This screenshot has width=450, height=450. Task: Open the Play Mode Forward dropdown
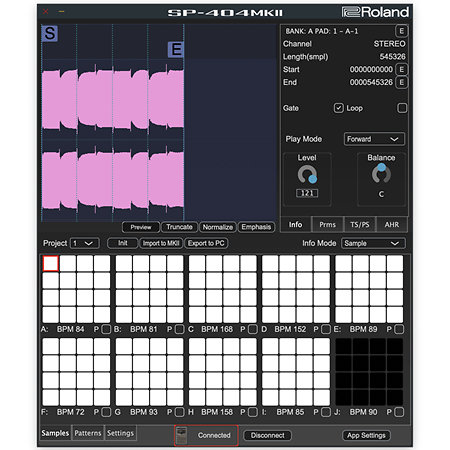(x=374, y=139)
